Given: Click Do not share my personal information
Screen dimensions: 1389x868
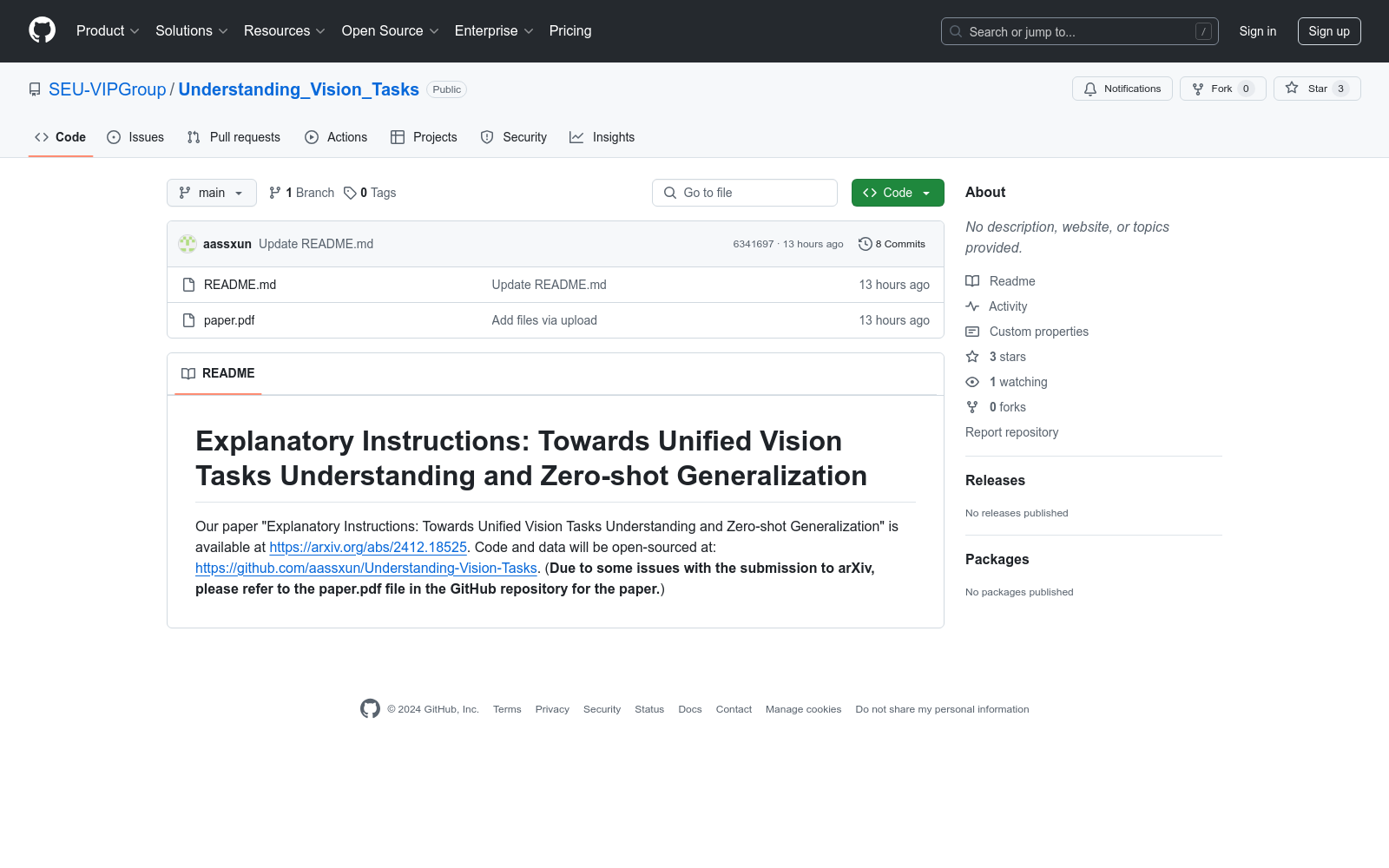Looking at the screenshot, I should point(942,709).
